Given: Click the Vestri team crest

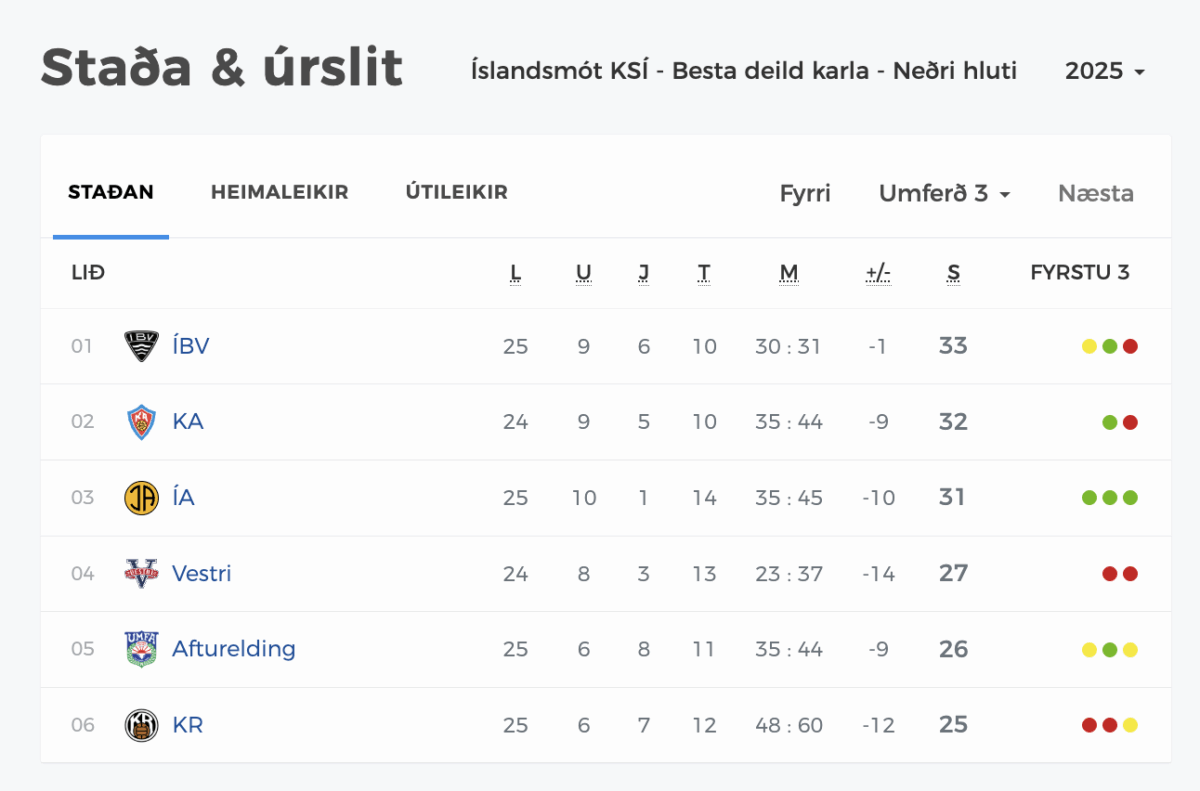Looking at the screenshot, I should click(141, 574).
